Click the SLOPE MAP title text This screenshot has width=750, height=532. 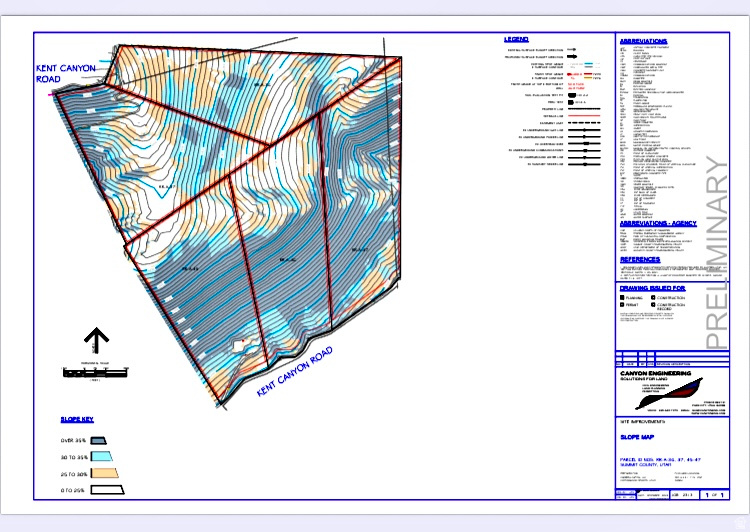(639, 438)
